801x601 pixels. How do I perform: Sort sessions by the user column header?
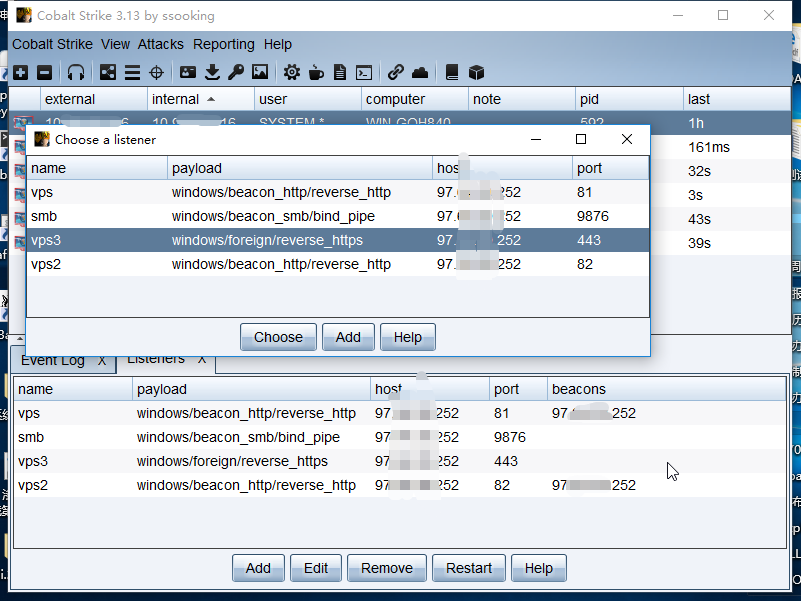[308, 99]
